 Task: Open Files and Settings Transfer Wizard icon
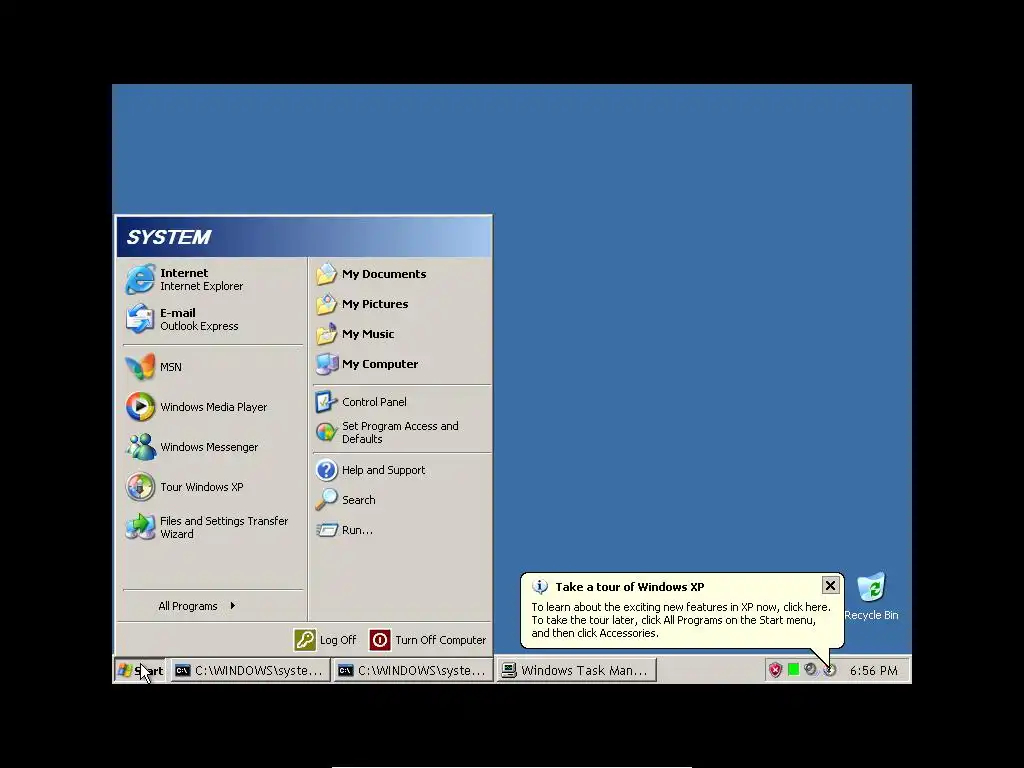click(140, 527)
